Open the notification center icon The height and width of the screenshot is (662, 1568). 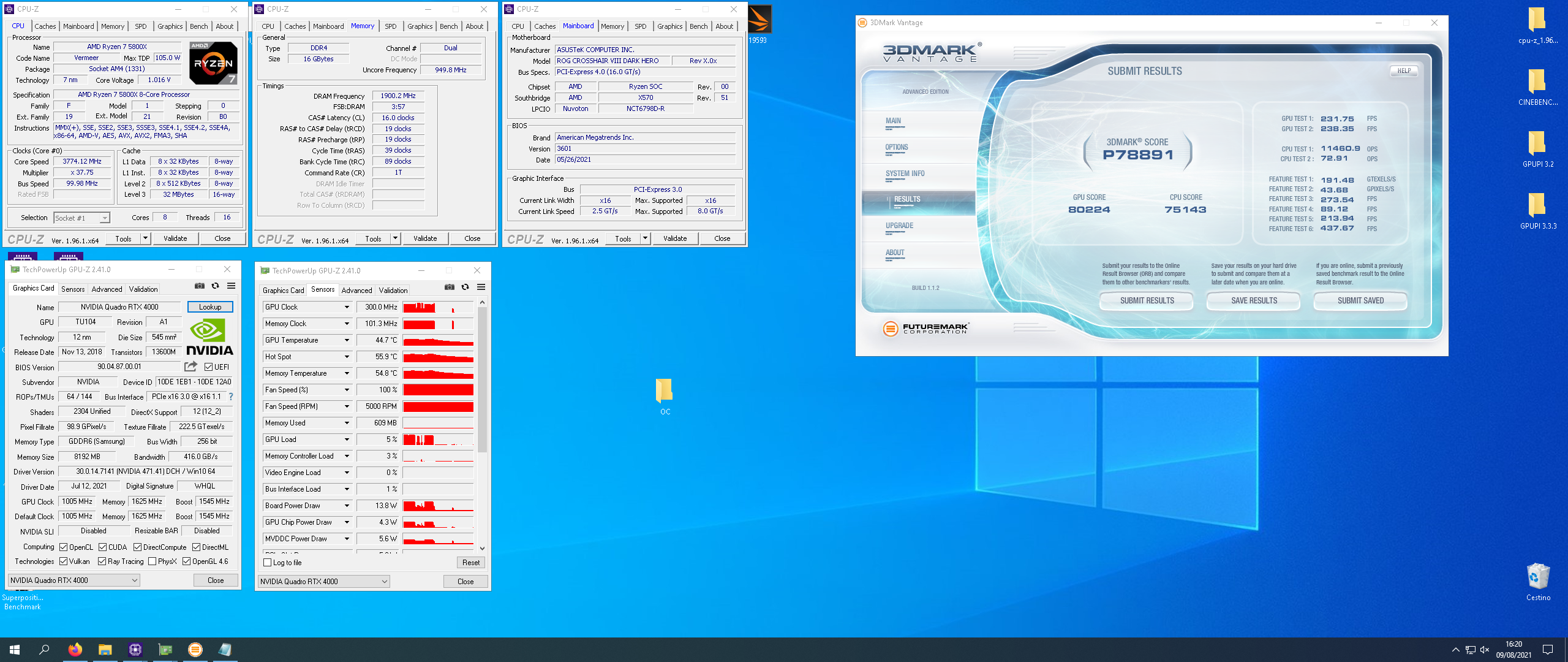[x=1548, y=650]
